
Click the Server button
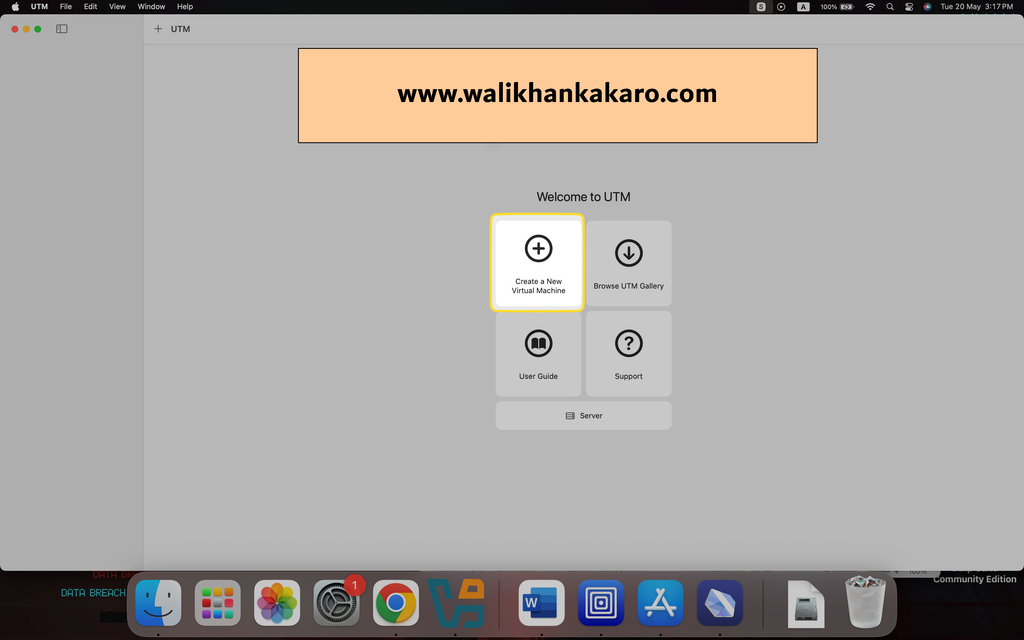tap(583, 415)
